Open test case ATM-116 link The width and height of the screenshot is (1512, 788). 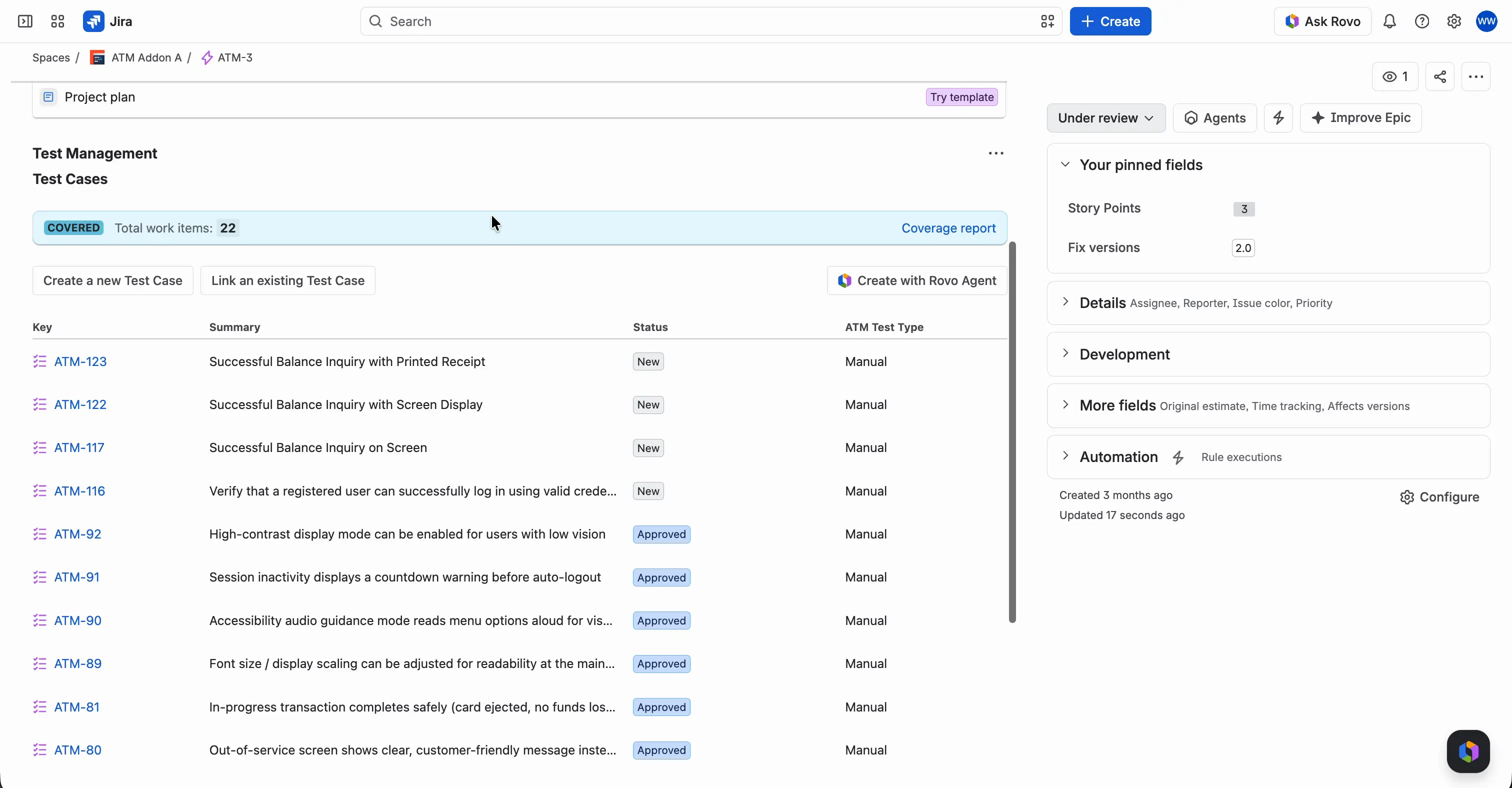click(x=80, y=491)
